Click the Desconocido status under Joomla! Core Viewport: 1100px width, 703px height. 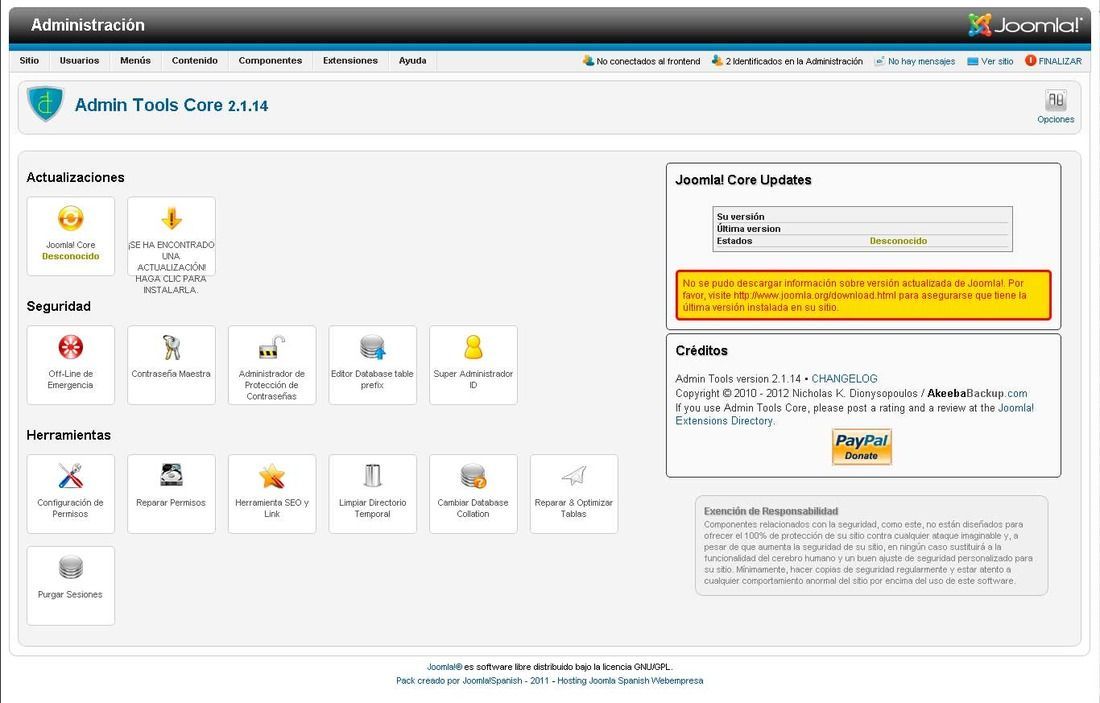pos(70,257)
